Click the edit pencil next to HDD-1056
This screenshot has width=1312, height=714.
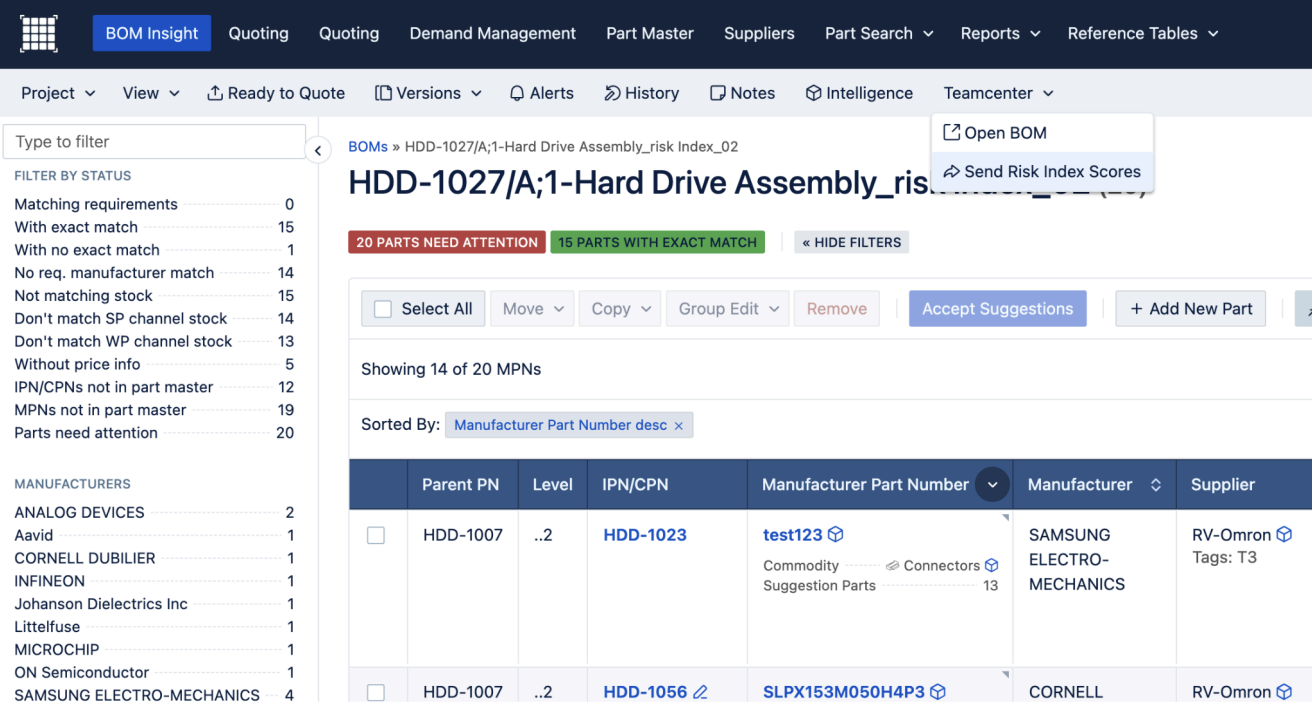pyautogui.click(x=700, y=692)
